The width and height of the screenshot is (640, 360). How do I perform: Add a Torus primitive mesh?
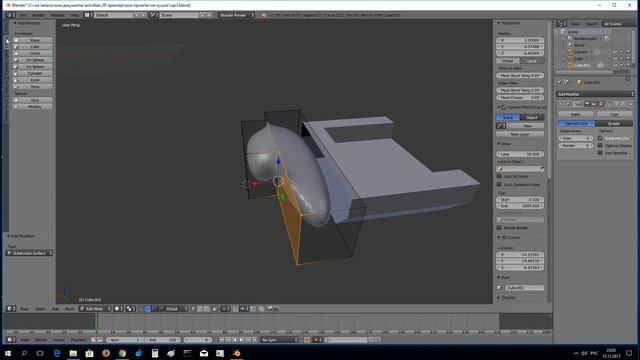click(32, 87)
